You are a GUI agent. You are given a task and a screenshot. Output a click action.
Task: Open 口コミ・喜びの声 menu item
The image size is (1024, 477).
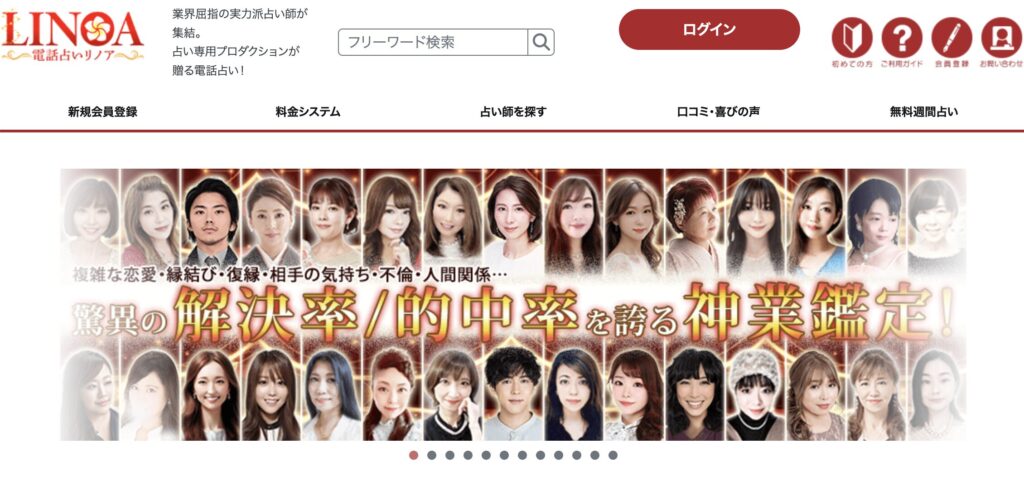(718, 112)
